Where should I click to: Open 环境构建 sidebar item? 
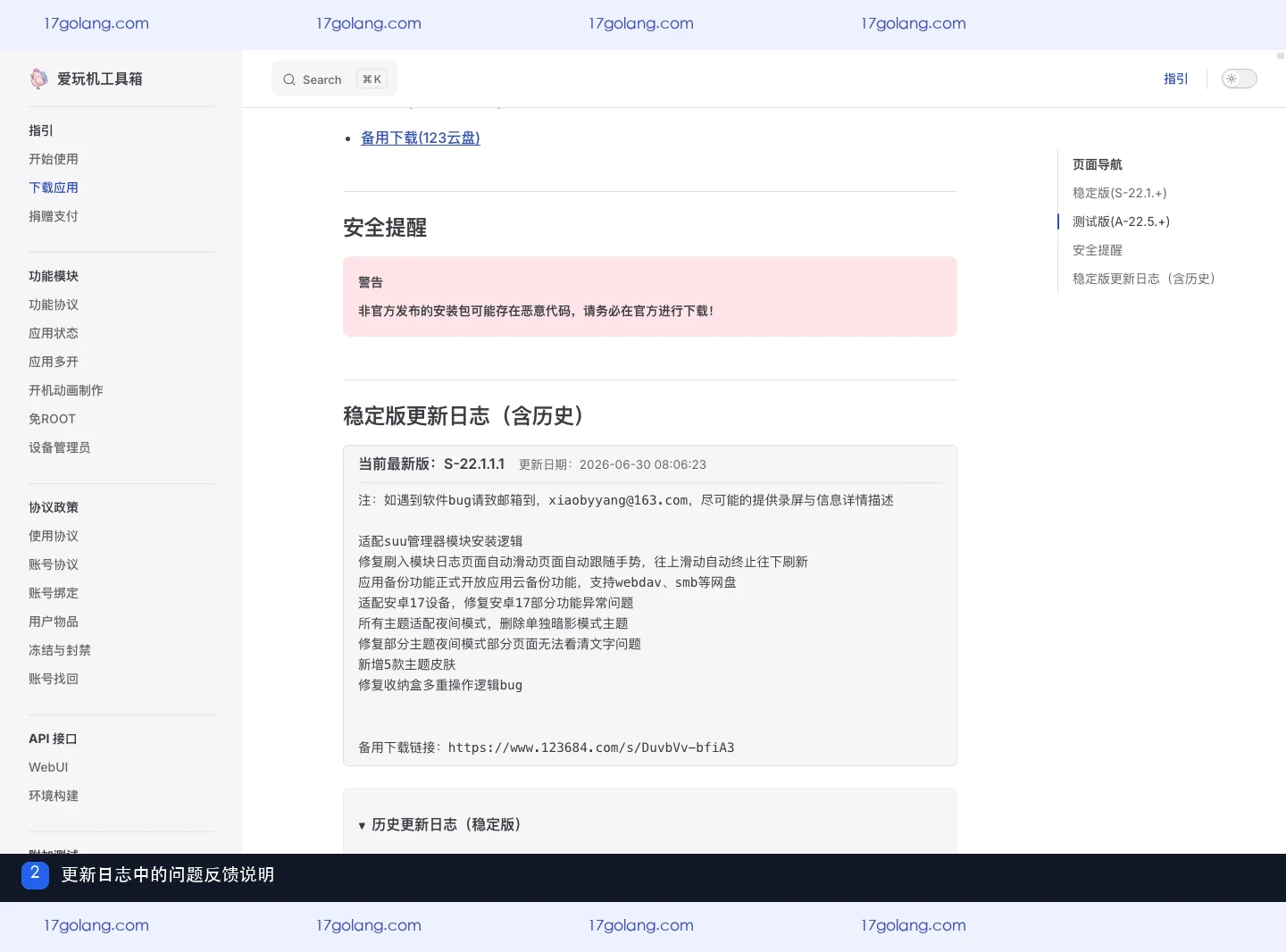pos(54,796)
